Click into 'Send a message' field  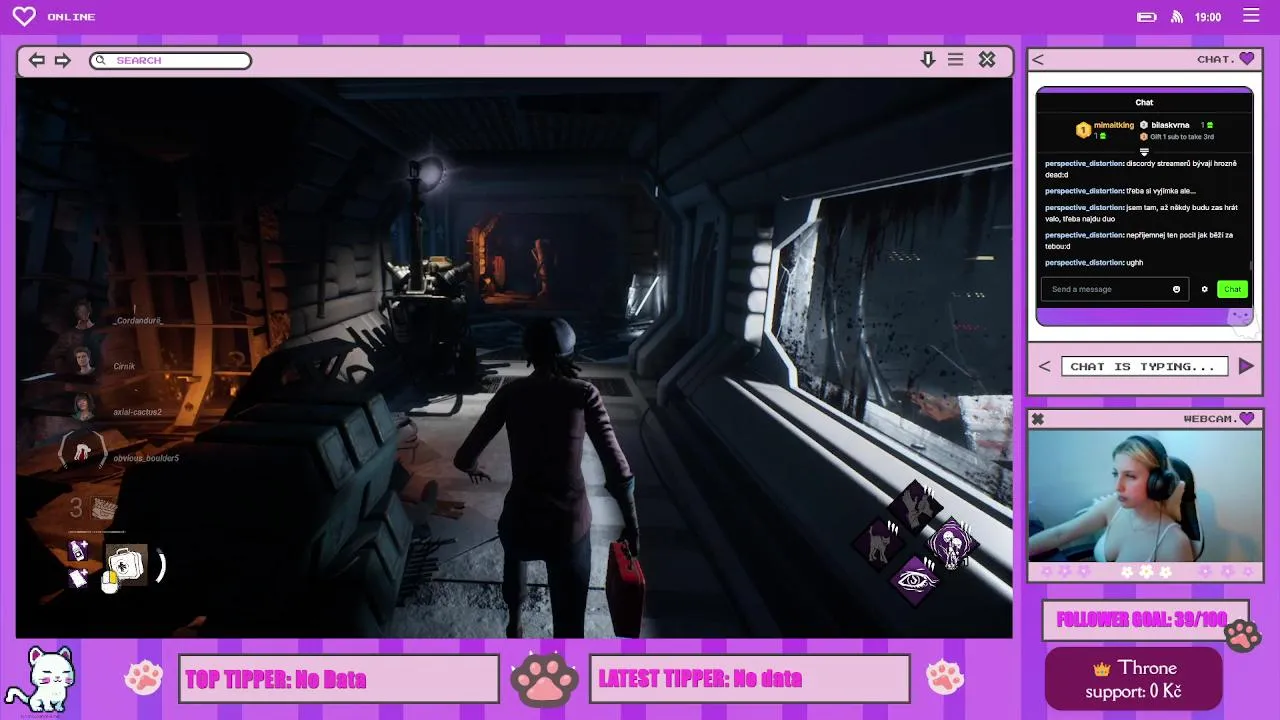tap(1114, 289)
